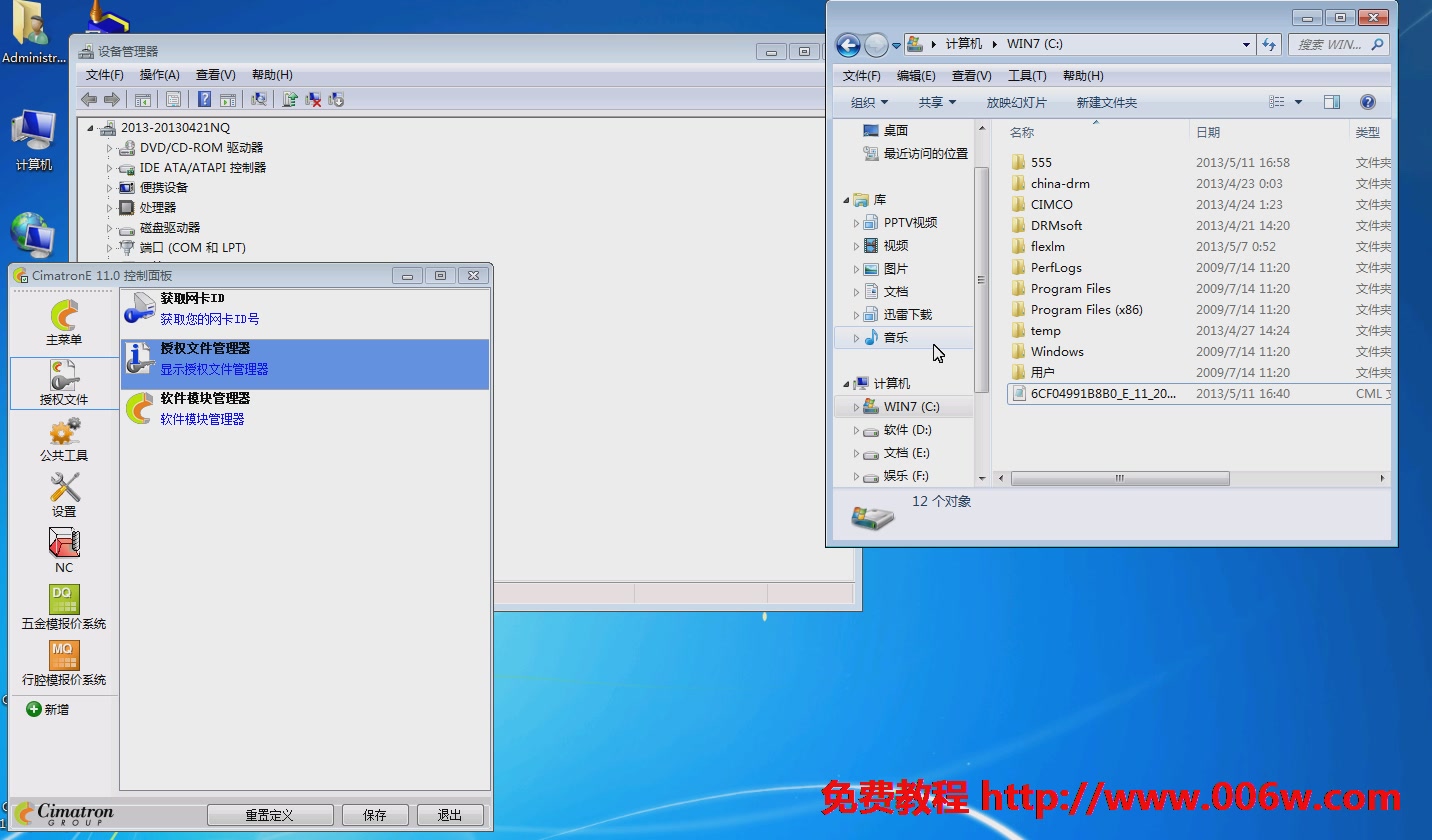Viewport: 1432px width, 840px height.
Task: Click the horizontal scrollbar in file list
Action: (x=1120, y=479)
